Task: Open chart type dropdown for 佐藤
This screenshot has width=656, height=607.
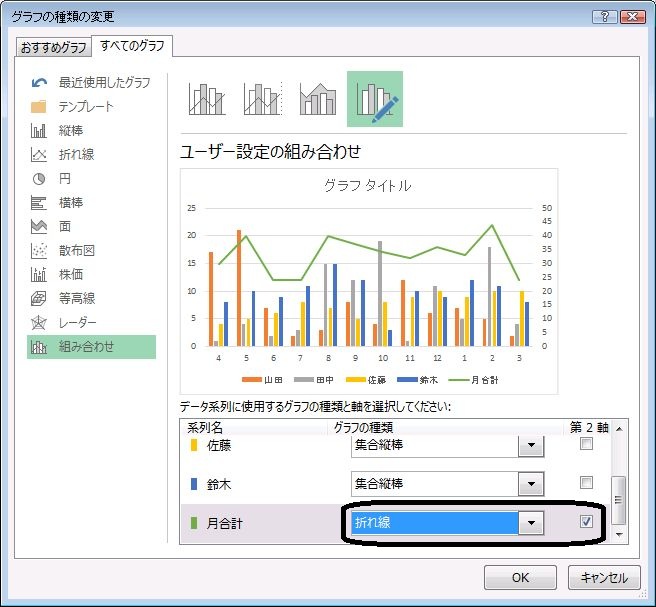Action: pos(532,445)
